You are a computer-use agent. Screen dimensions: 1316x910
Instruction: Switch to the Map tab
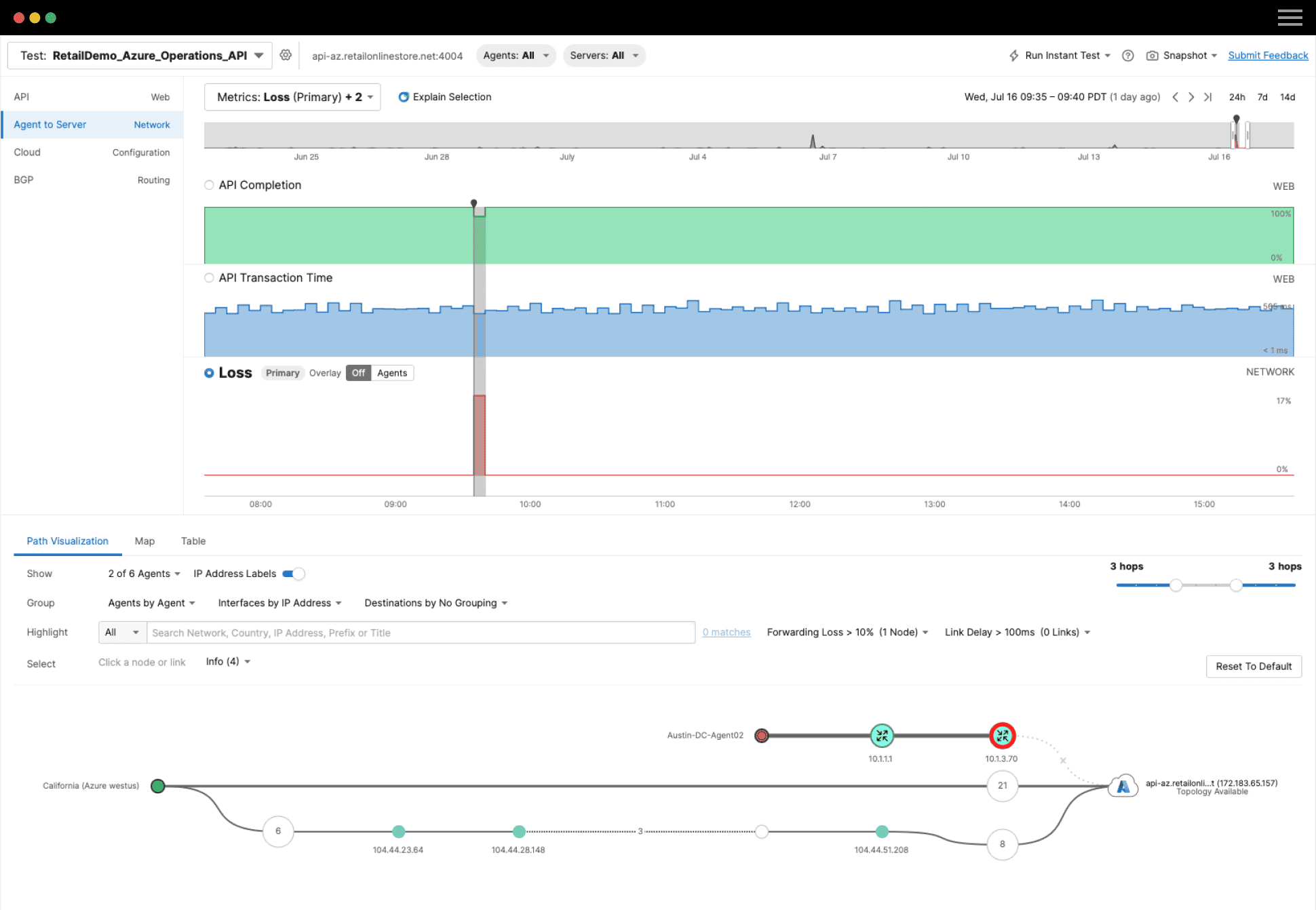point(144,541)
